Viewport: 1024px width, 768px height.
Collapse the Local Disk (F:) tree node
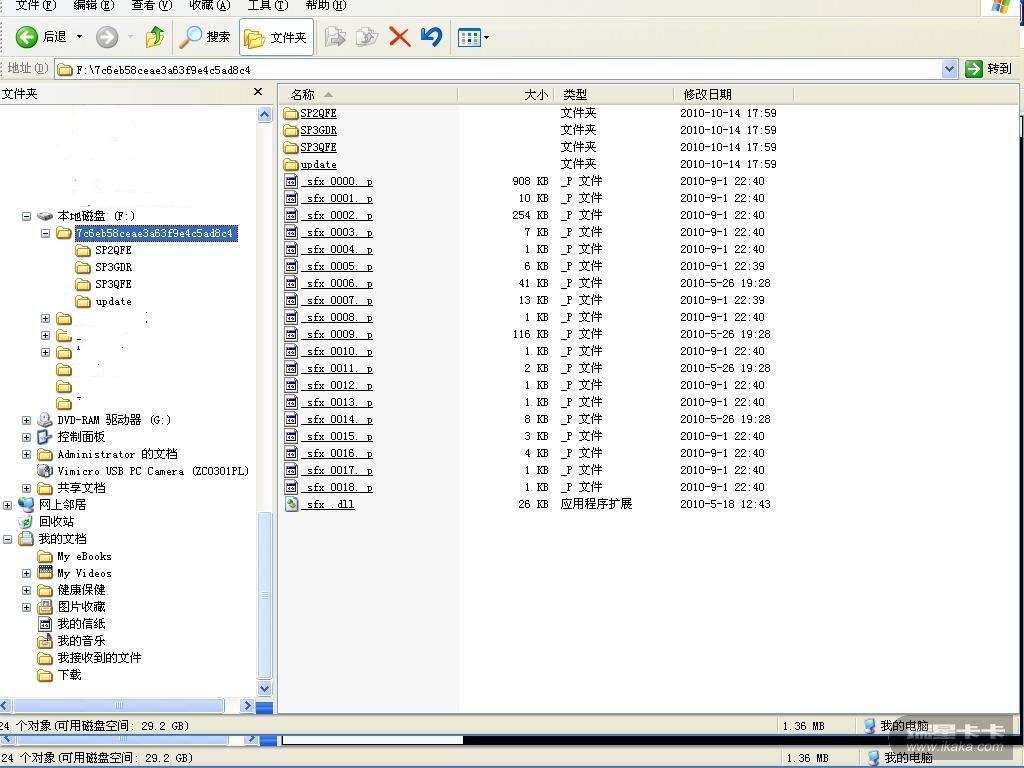[x=26, y=216]
